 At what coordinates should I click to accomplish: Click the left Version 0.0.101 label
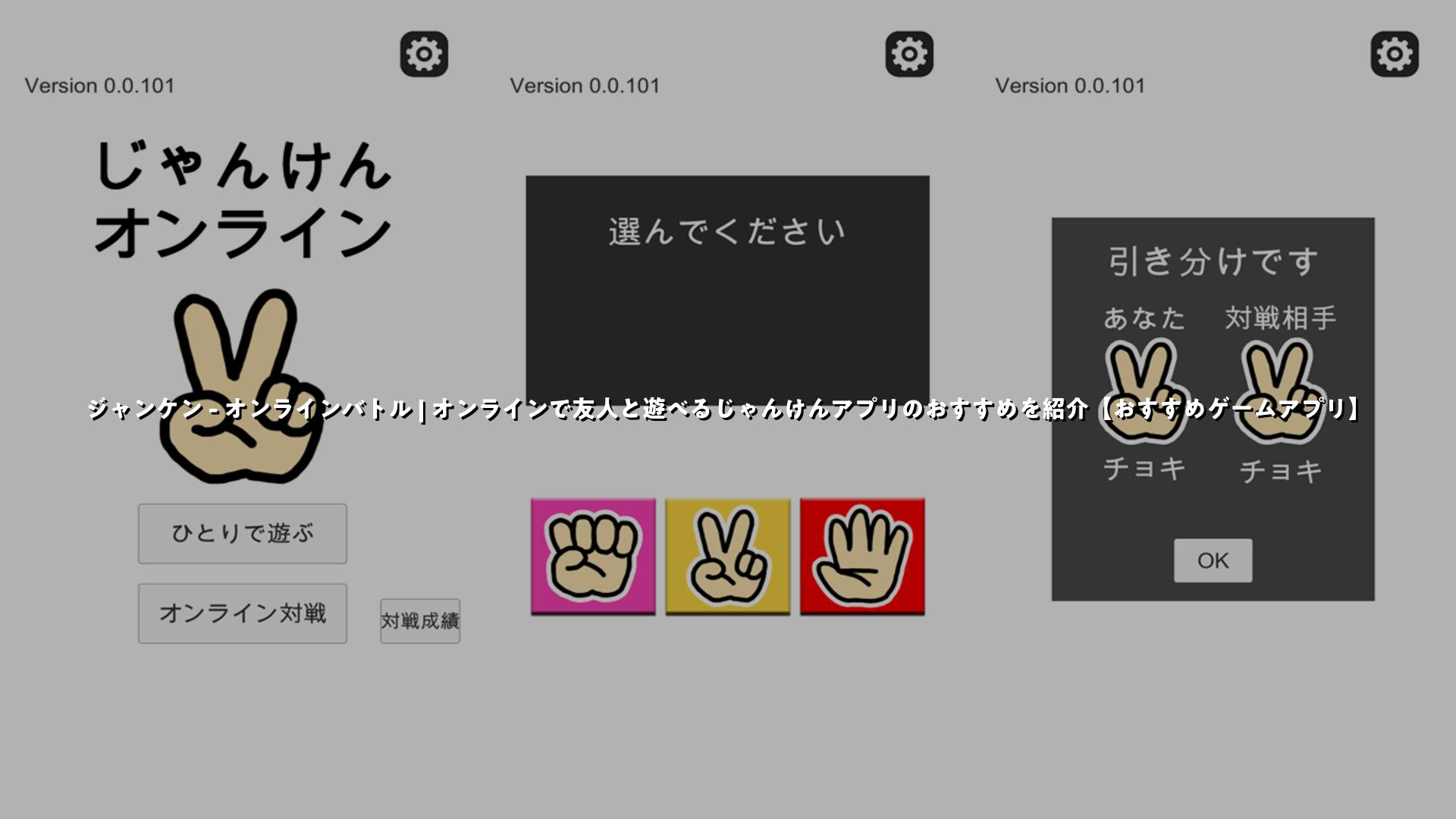tap(99, 86)
